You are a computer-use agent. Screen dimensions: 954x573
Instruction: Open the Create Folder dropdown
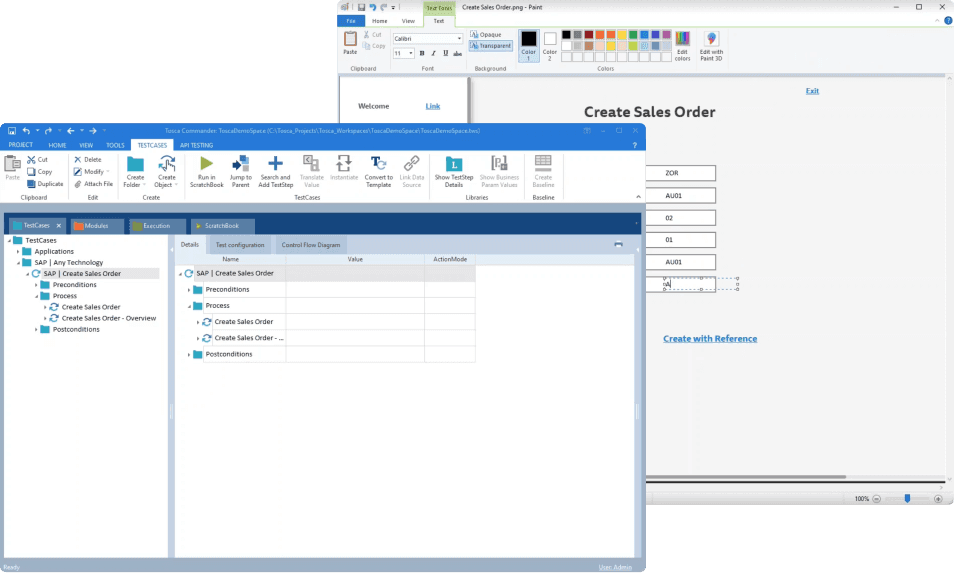click(144, 185)
